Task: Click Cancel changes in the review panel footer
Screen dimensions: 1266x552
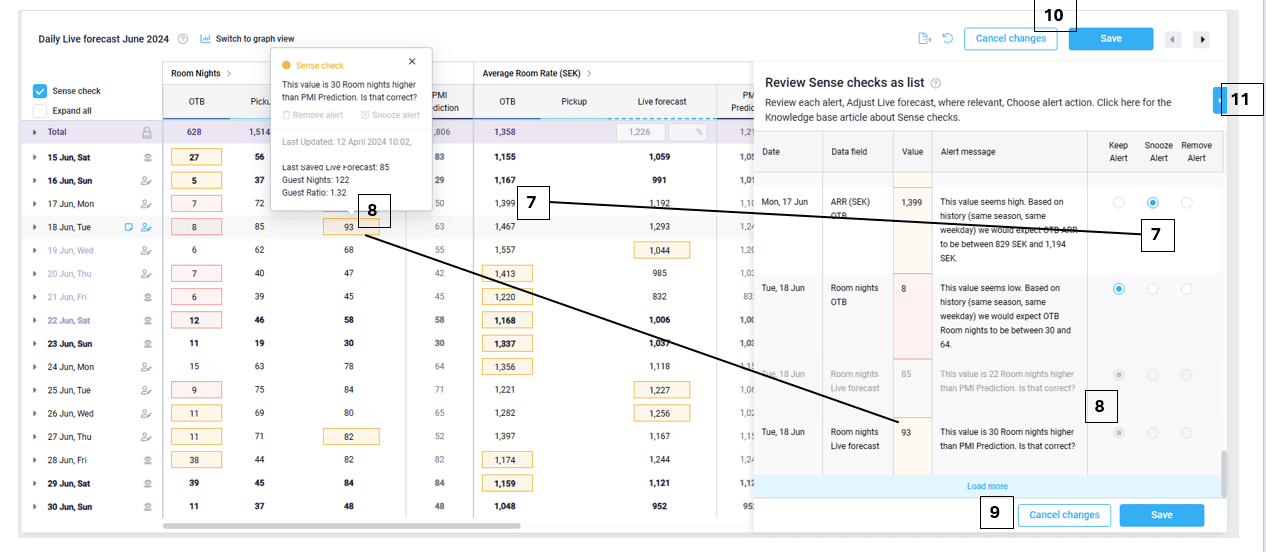Action: pyautogui.click(x=1064, y=515)
